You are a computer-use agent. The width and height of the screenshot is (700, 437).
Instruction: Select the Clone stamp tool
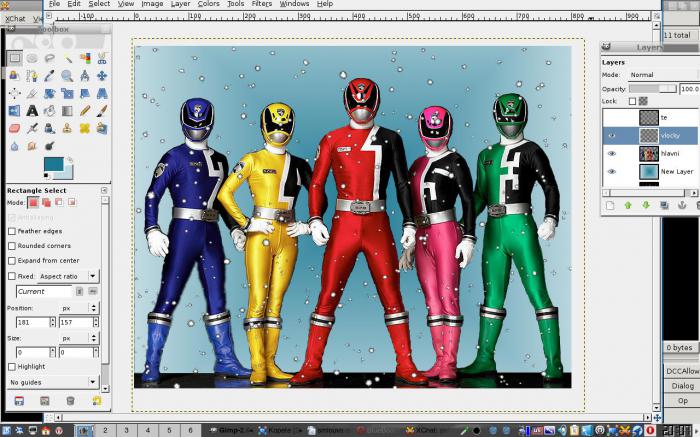[x=67, y=128]
